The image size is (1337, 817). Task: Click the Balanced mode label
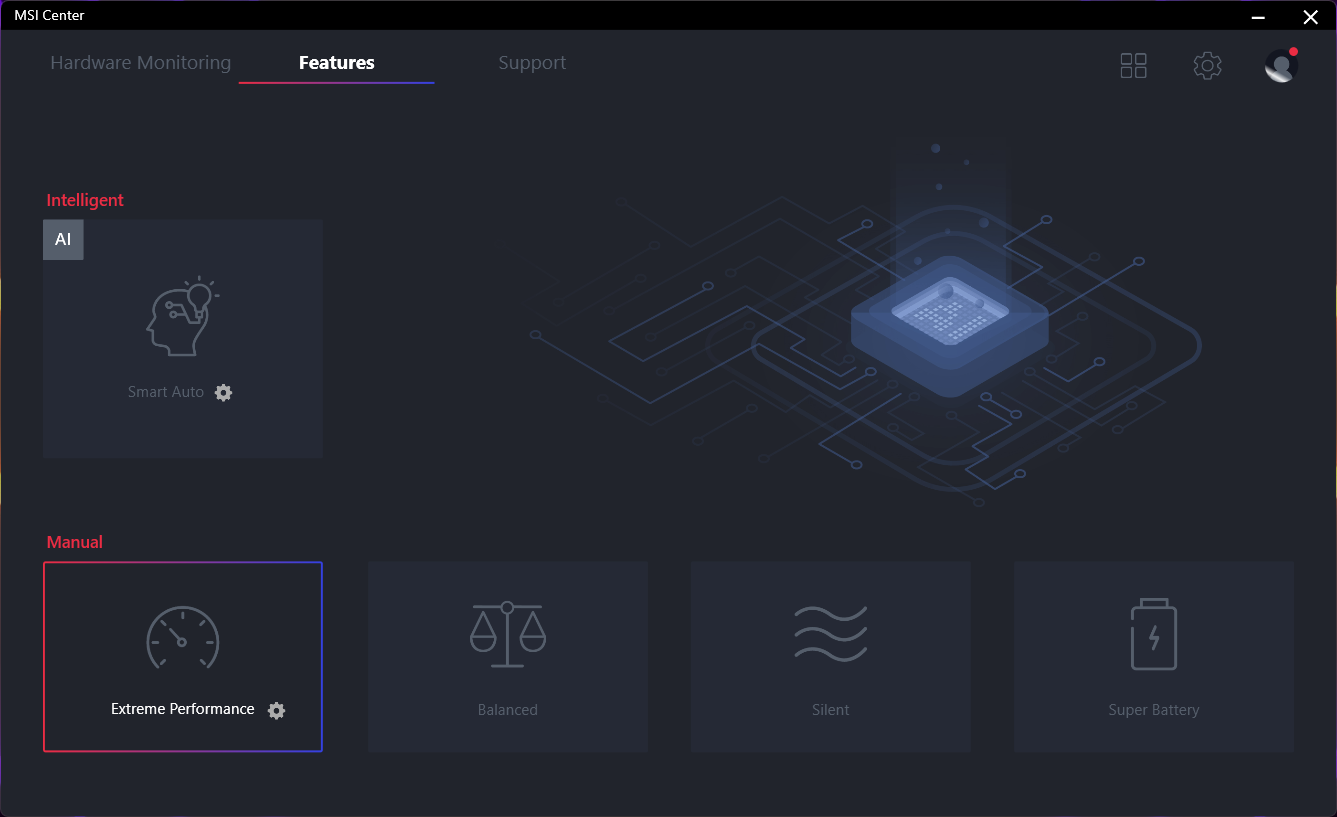[x=508, y=710]
